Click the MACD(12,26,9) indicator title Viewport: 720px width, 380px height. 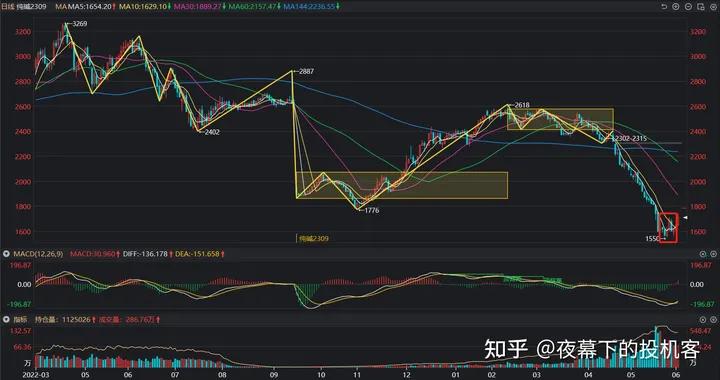(x=38, y=254)
